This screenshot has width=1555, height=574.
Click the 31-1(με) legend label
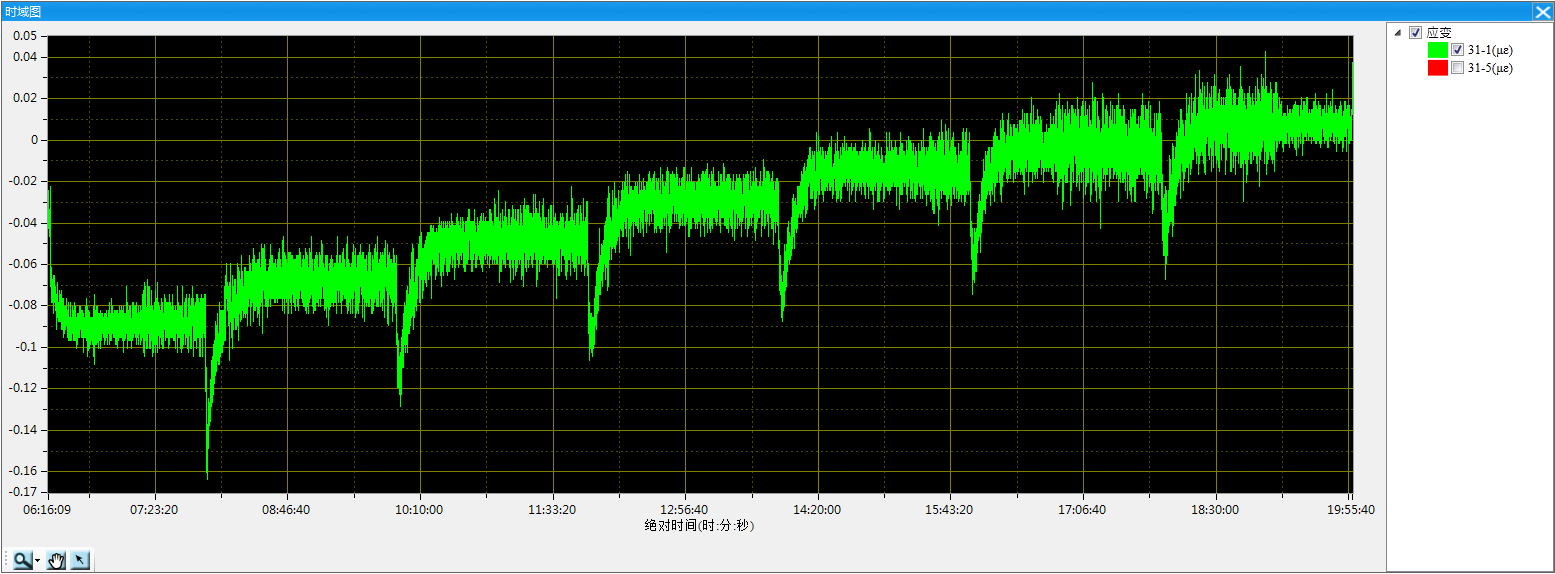click(1491, 50)
